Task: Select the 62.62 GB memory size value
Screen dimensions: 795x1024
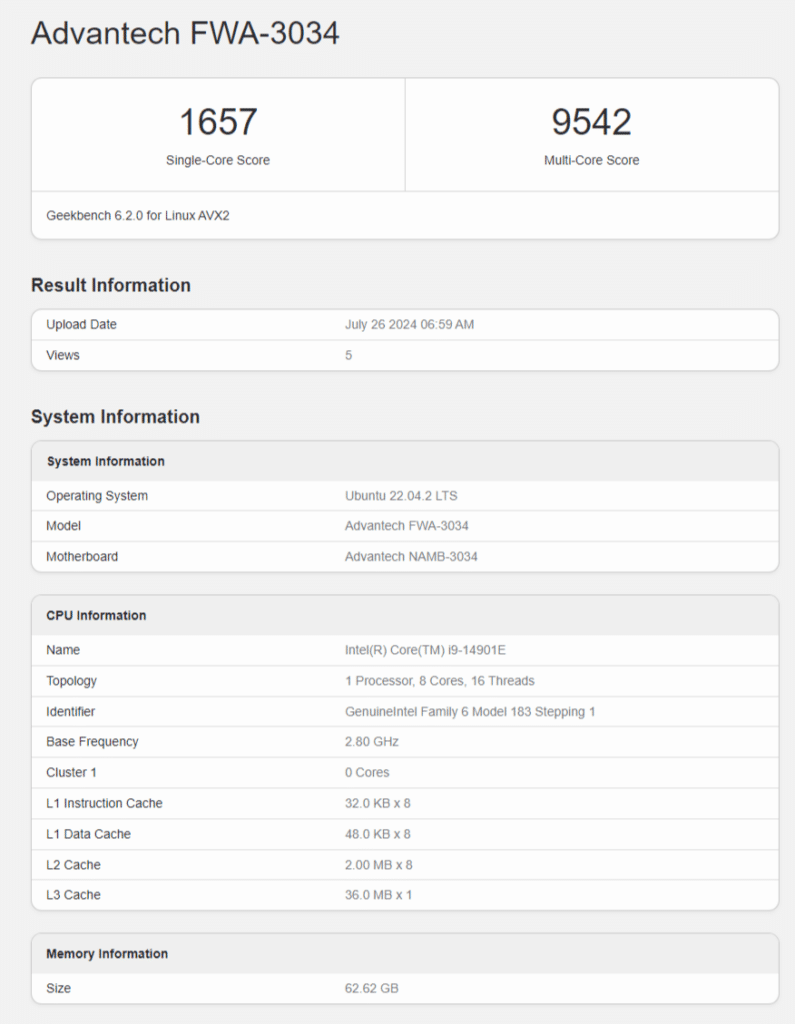Action: pyautogui.click(x=372, y=988)
